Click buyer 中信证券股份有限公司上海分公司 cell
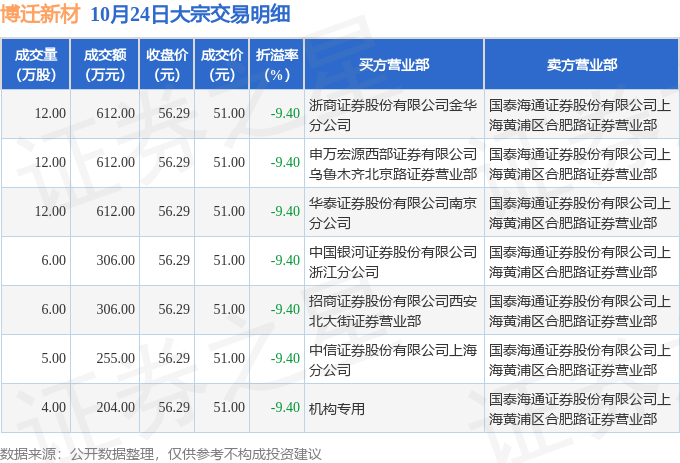The width and height of the screenshot is (680, 463). [x=394, y=359]
